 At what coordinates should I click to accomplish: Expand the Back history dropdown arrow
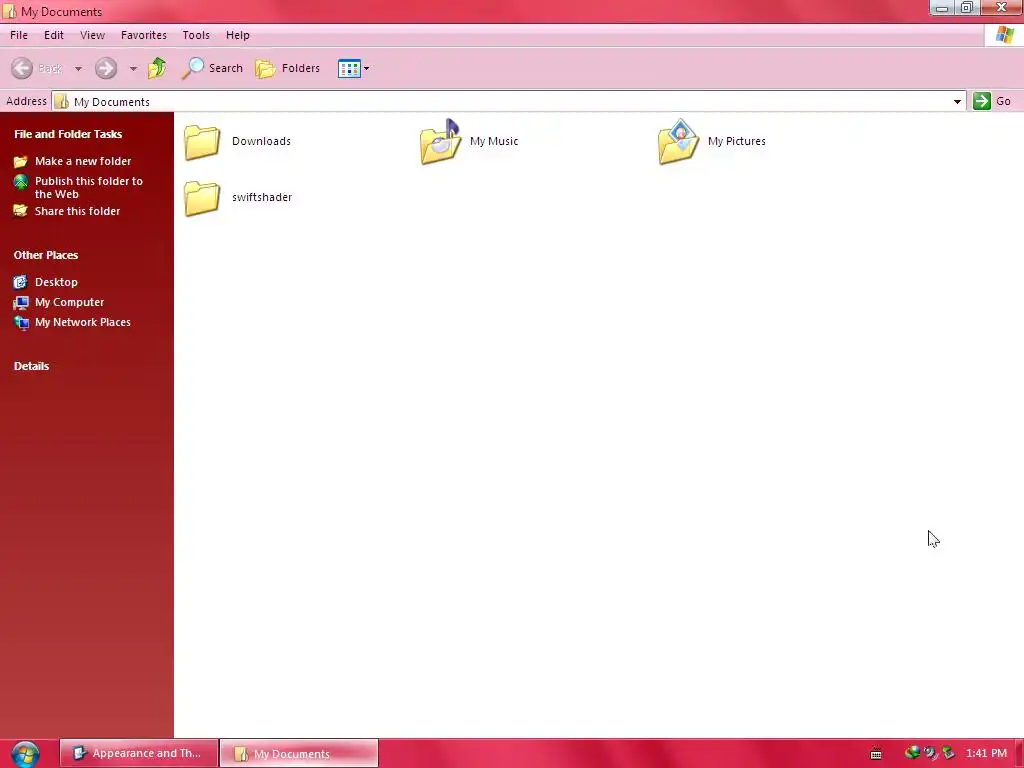pos(78,69)
